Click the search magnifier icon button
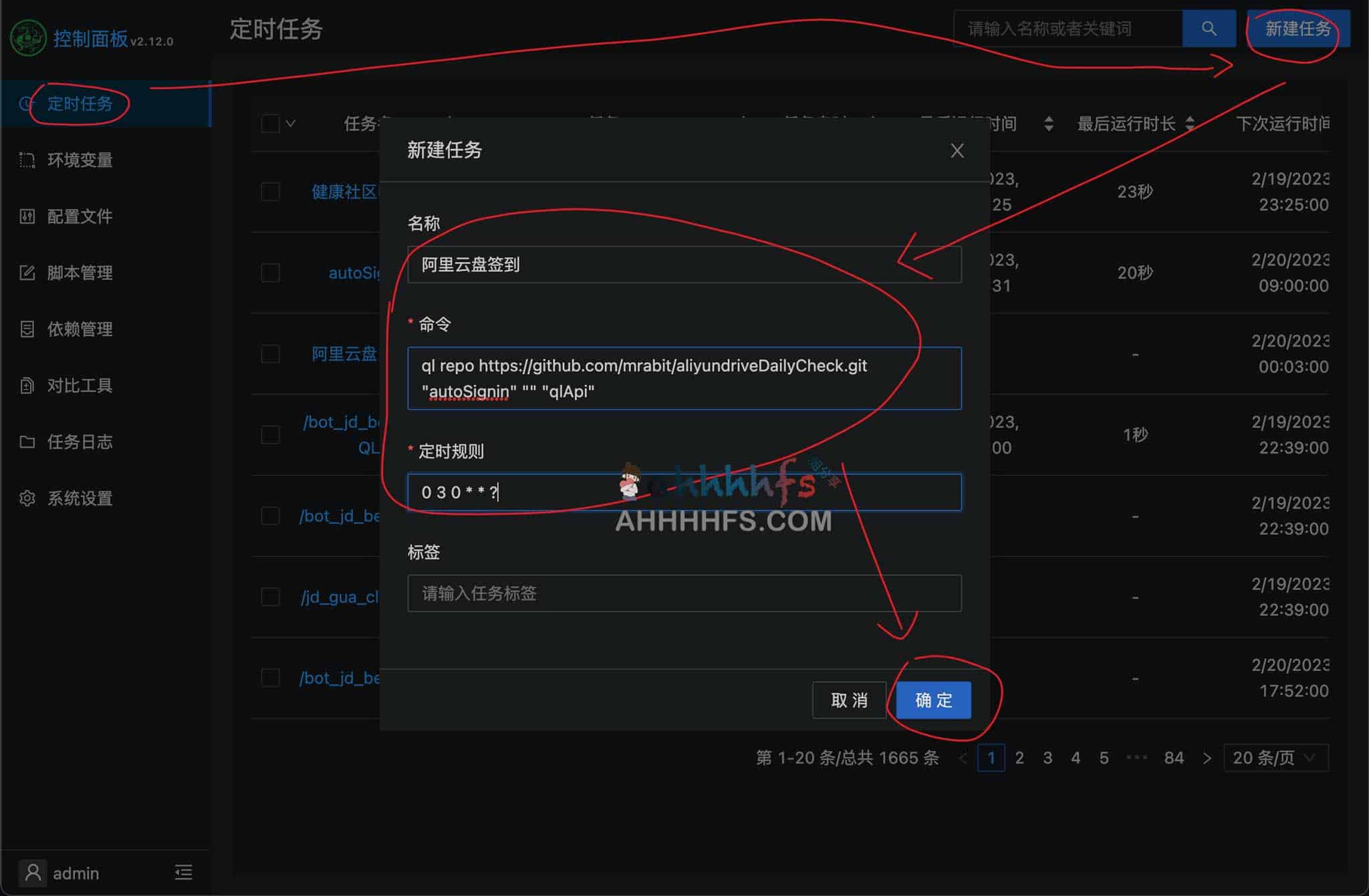This screenshot has height=896, width=1369. (x=1209, y=29)
